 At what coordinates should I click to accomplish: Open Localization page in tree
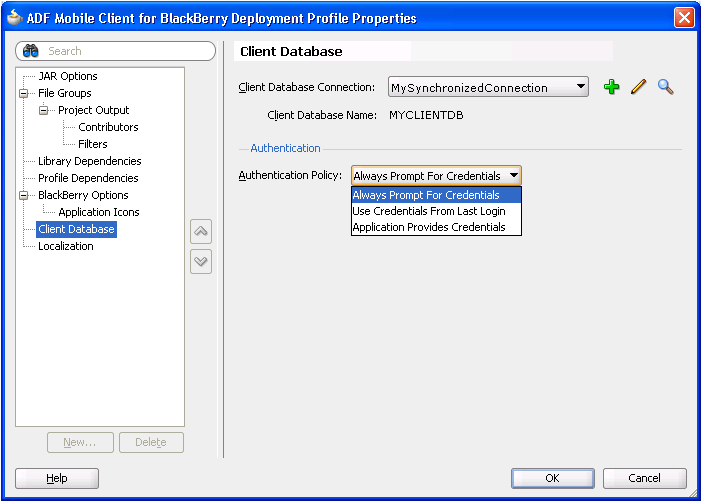[66, 246]
